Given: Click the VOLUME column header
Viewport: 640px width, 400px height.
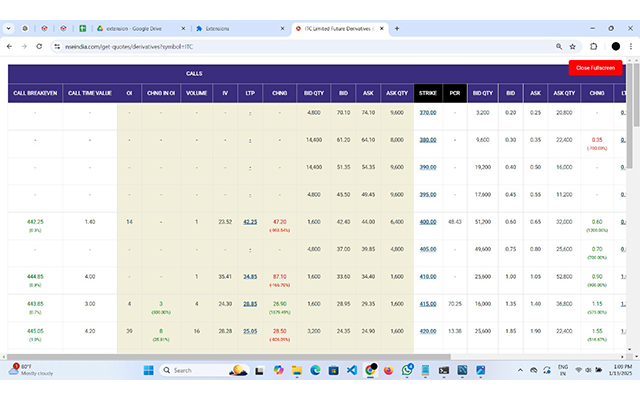Looking at the screenshot, I should click(x=196, y=93).
